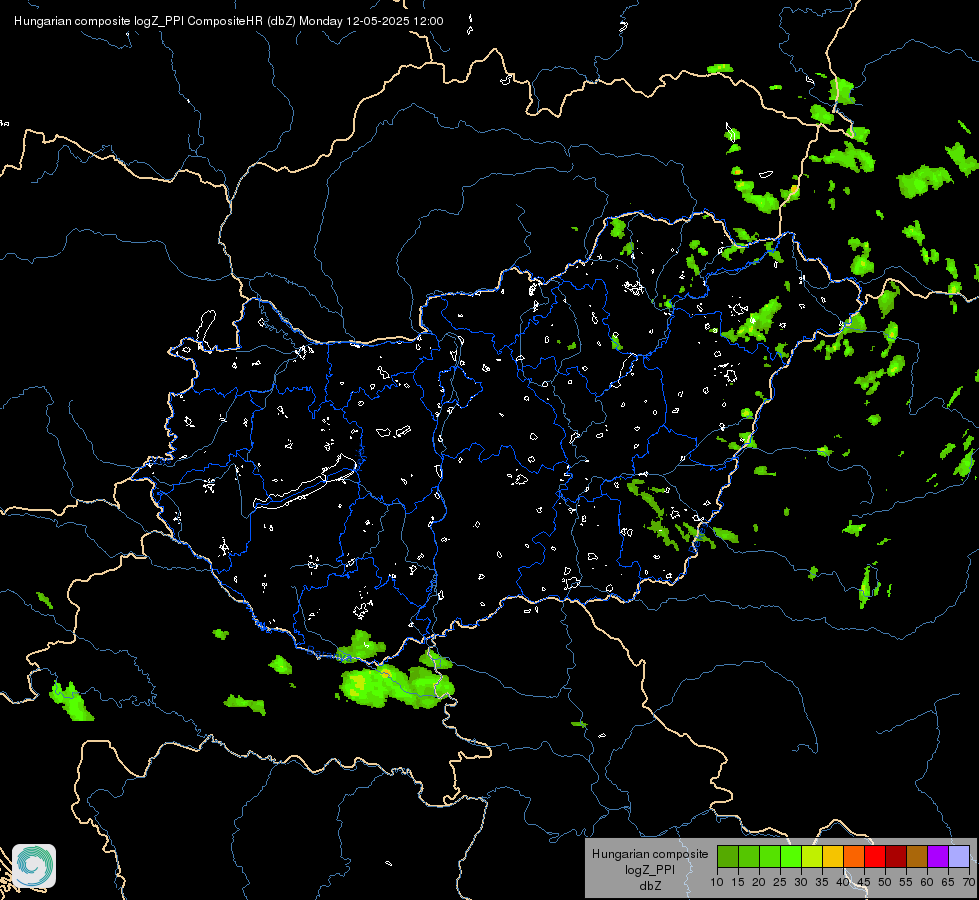Click the white outline of Lake Balaton
979x900 pixels.
coord(306,484)
